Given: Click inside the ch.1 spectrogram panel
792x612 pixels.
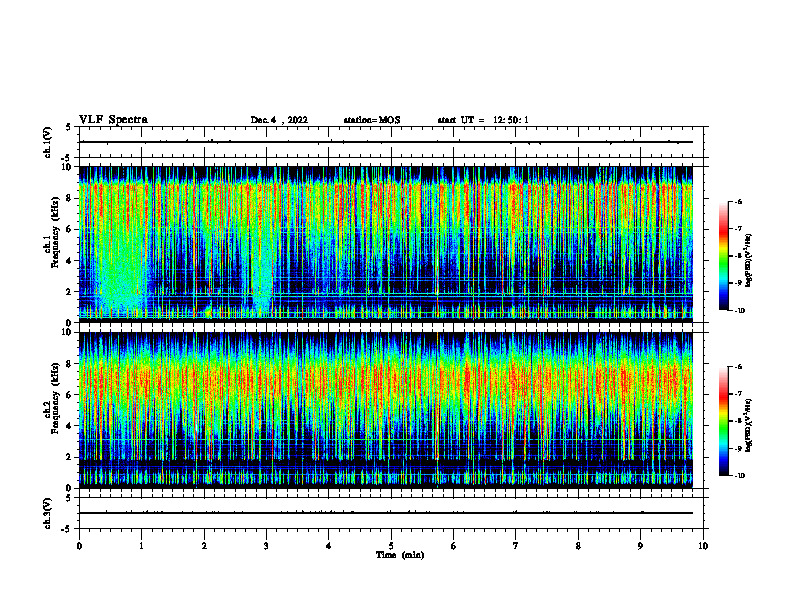Looking at the screenshot, I should [x=386, y=244].
